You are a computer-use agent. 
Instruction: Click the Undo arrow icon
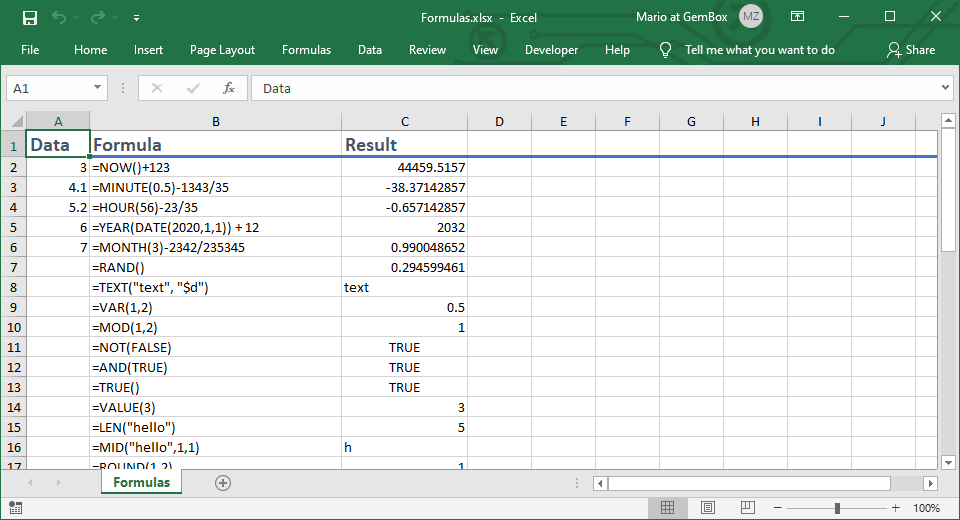(x=58, y=17)
